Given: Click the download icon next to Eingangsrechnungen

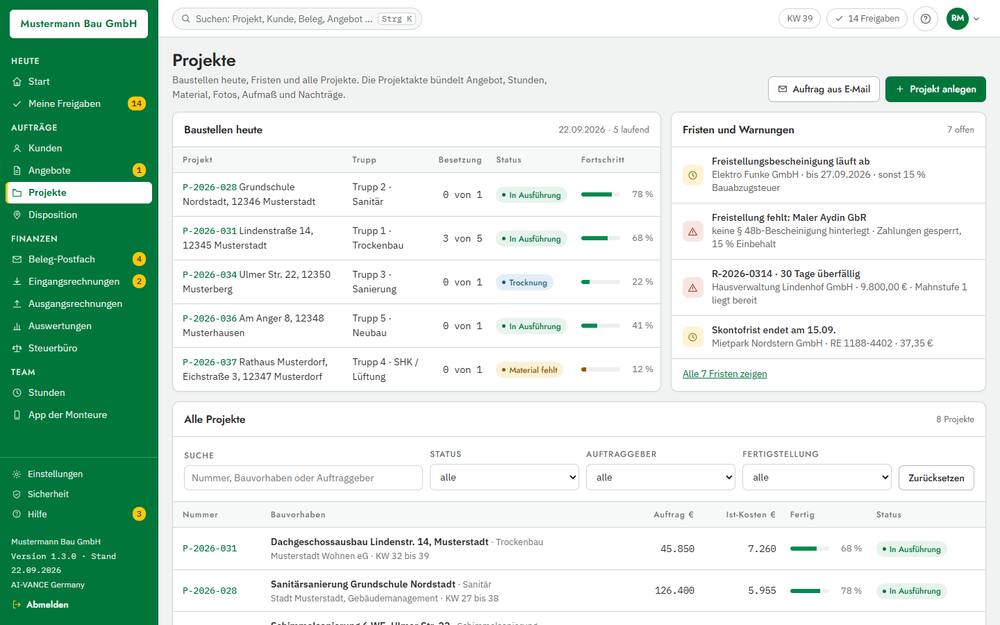Looking at the screenshot, I should pyautogui.click(x=17, y=281).
